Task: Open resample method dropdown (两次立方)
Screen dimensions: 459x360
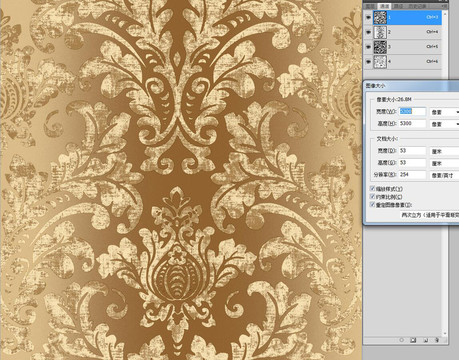Action: (430, 215)
